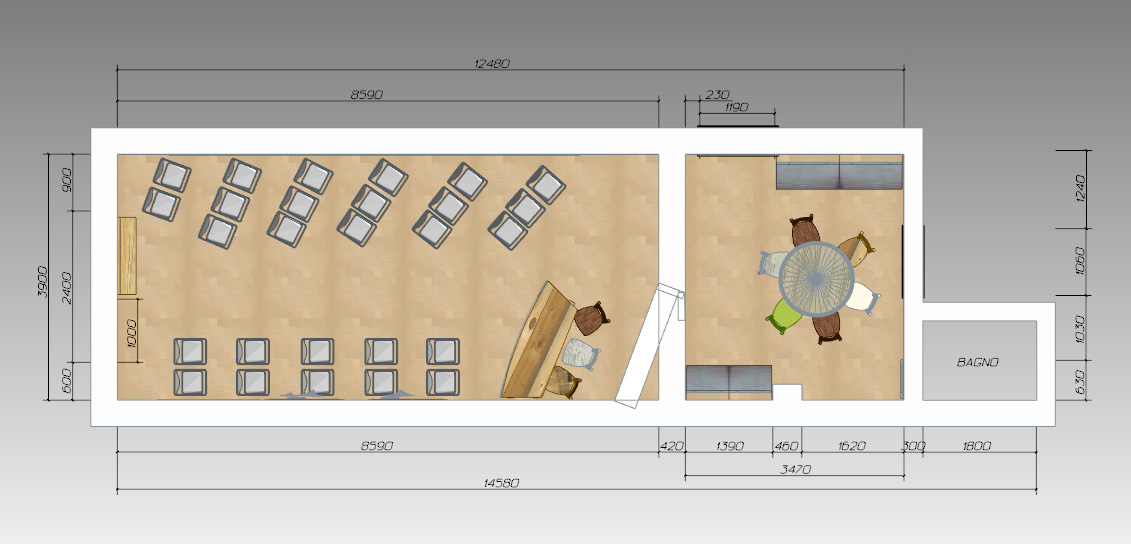Click the grey cabinet along bottom wall
1131x544 pixels.
coord(729,382)
